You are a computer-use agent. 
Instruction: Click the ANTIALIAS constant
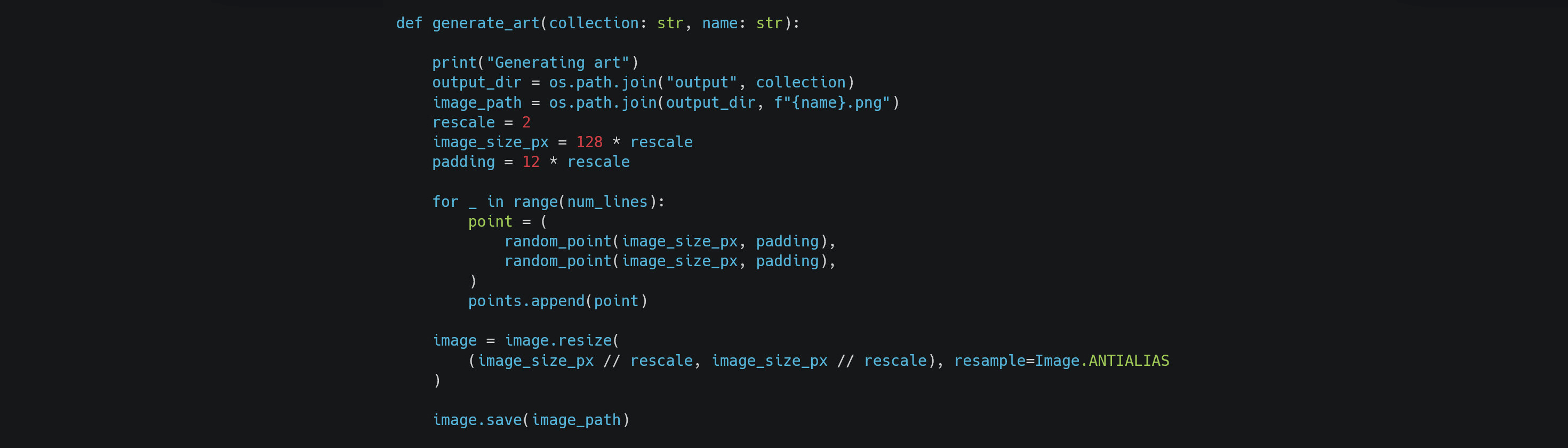[1129, 361]
